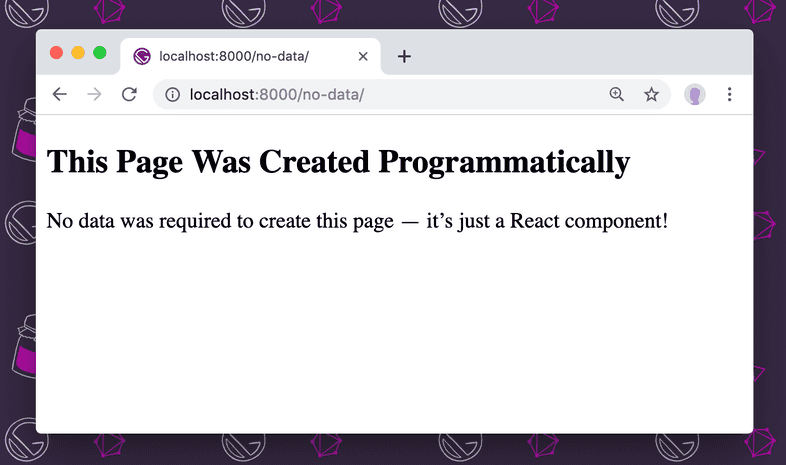Click the "Created Programmatically" page heading
The image size is (786, 465).
pos(338,162)
